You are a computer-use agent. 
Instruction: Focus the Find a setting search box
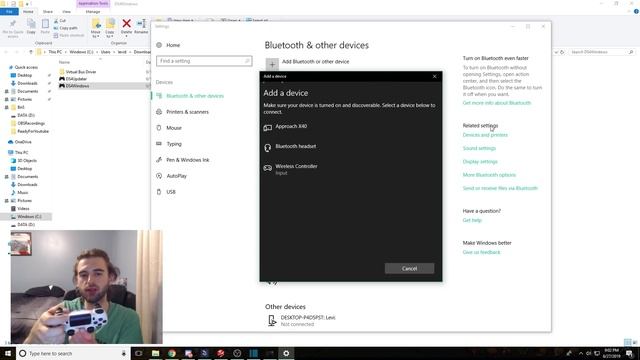[204, 61]
